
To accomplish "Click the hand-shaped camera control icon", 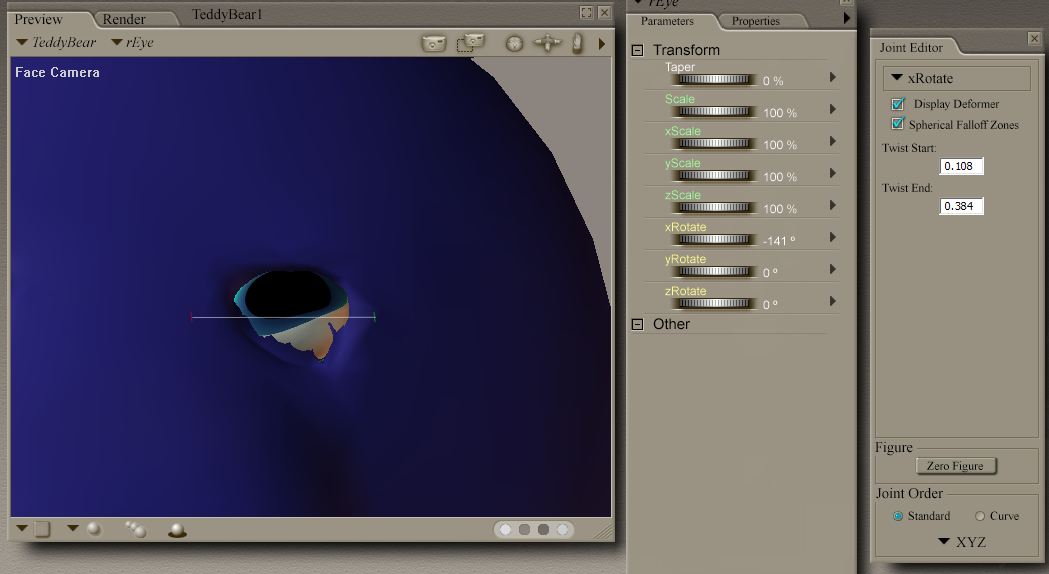I will pos(577,44).
